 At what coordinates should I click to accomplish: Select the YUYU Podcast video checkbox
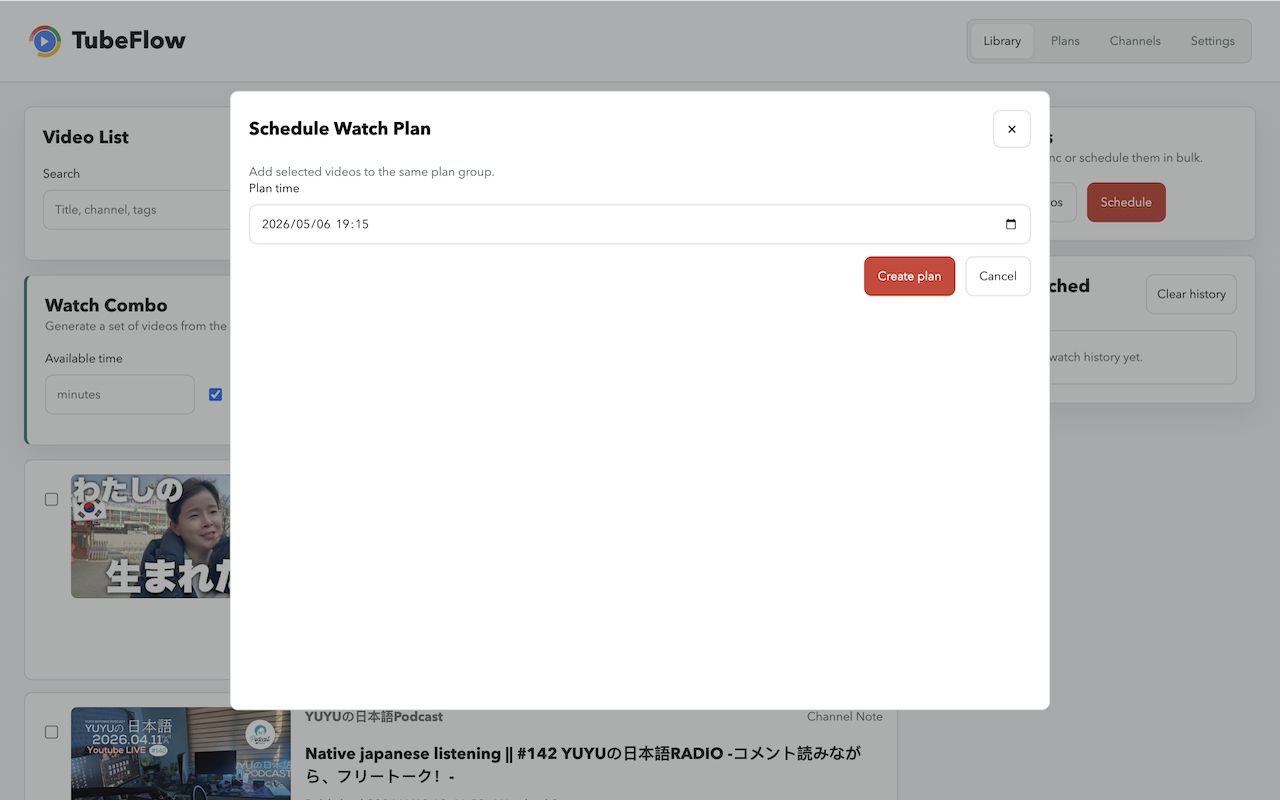(51, 732)
